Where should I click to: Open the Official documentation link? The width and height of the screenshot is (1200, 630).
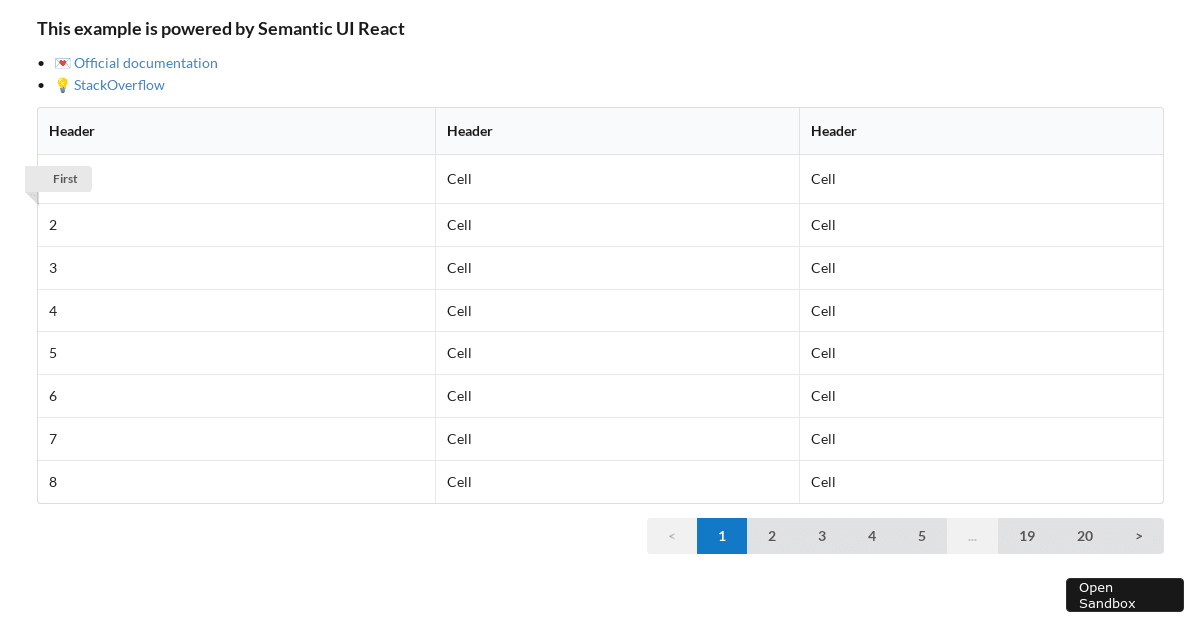click(146, 62)
